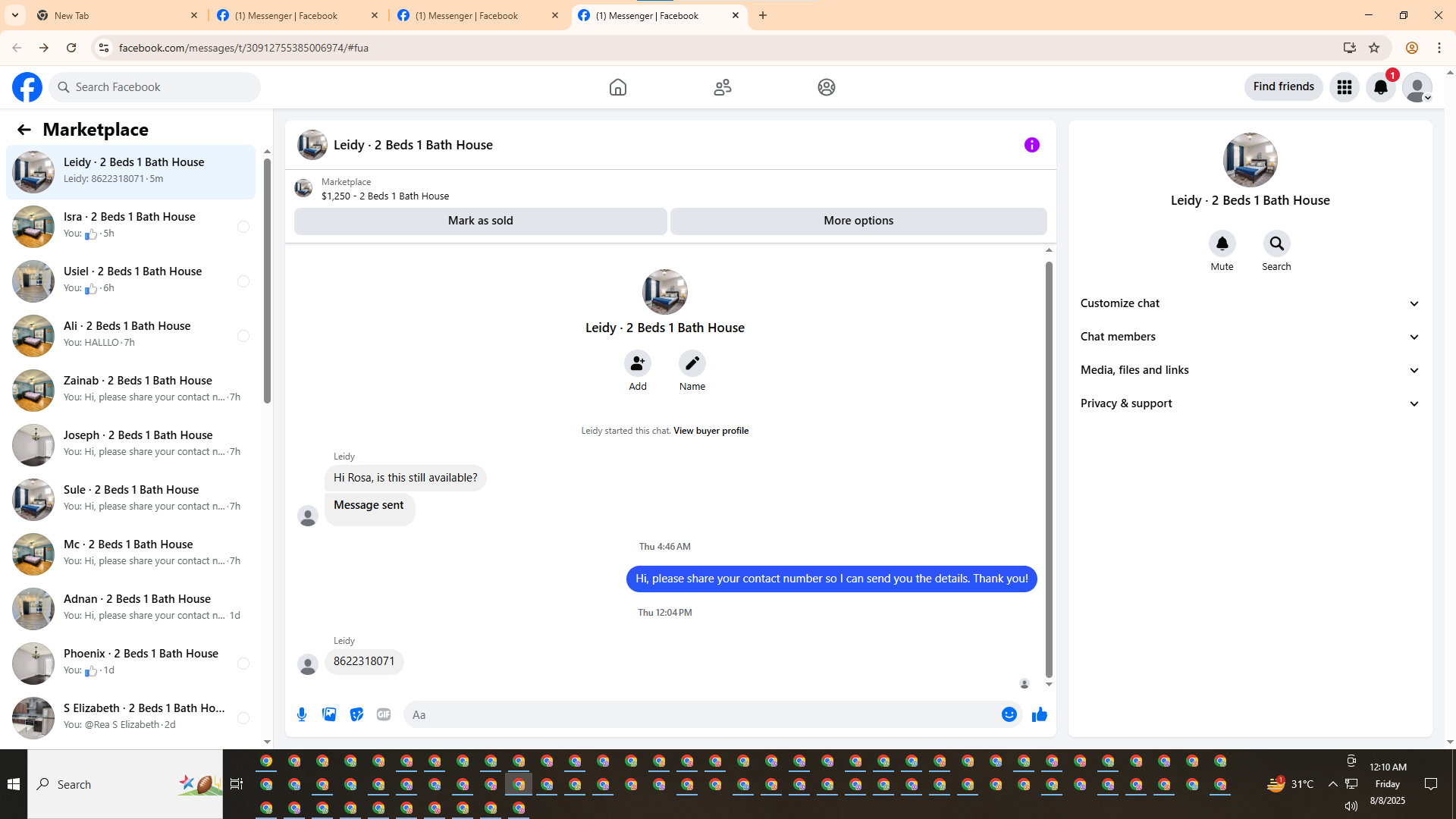Click the Mute bell icon
The height and width of the screenshot is (819, 1456).
point(1222,243)
